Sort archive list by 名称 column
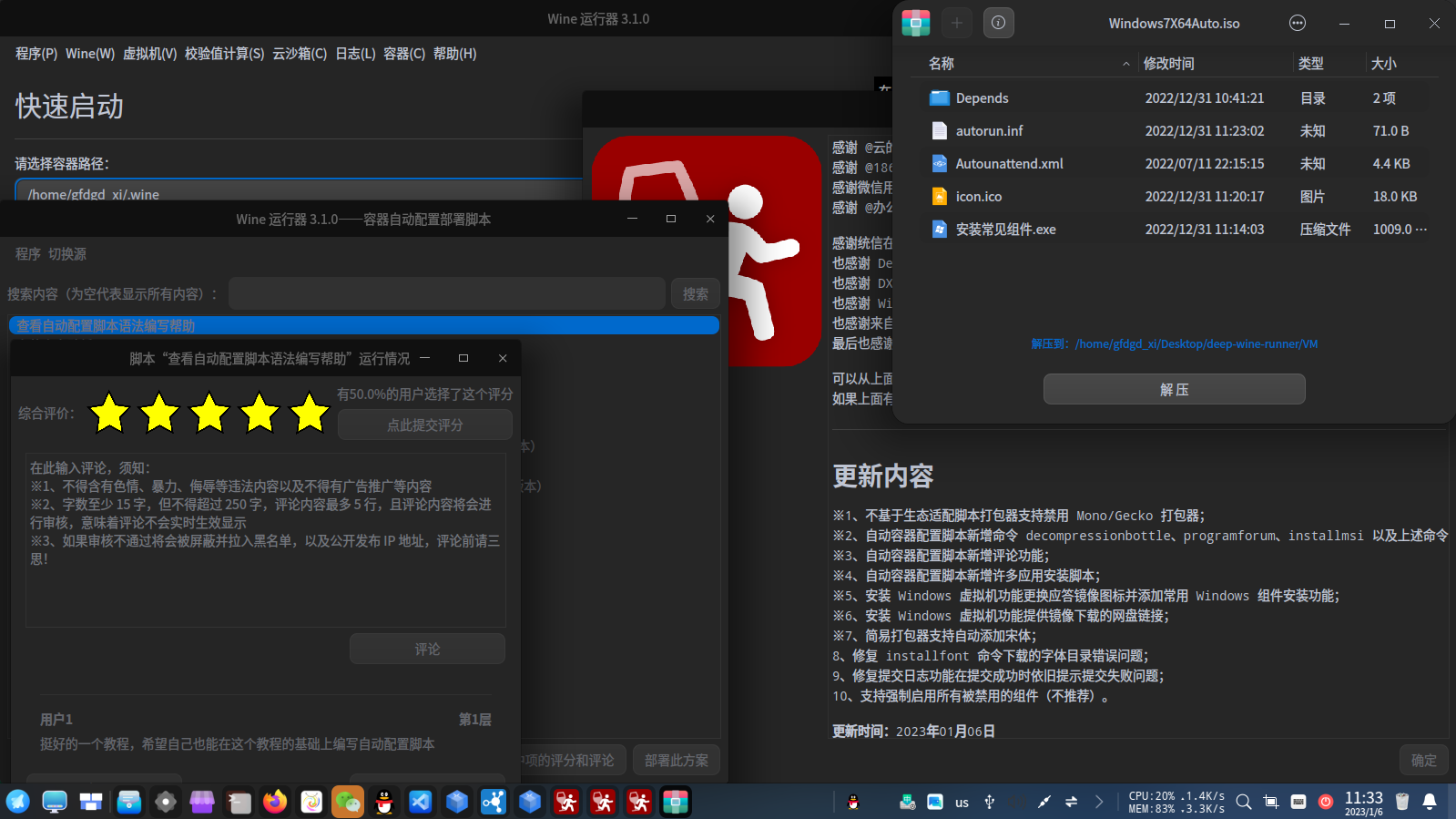 click(x=1026, y=63)
